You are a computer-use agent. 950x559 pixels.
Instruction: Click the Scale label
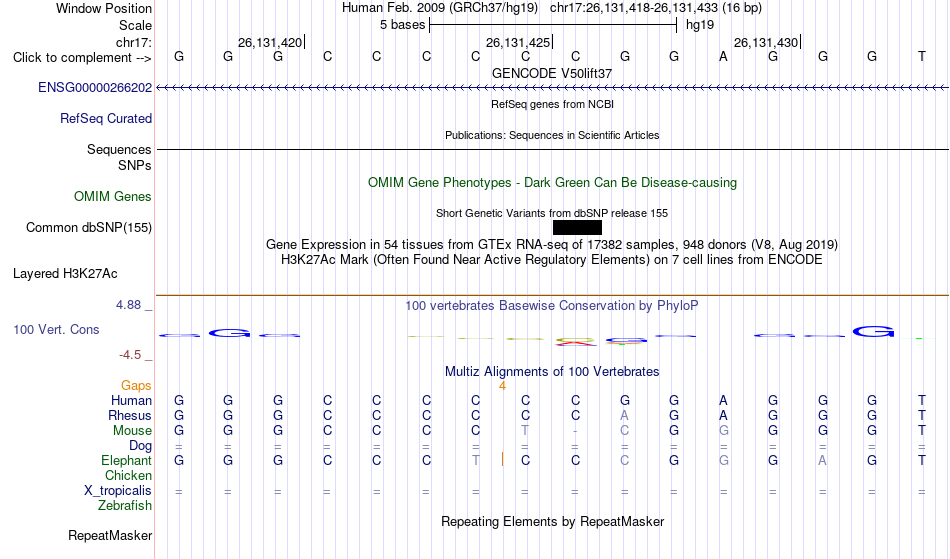(135, 25)
